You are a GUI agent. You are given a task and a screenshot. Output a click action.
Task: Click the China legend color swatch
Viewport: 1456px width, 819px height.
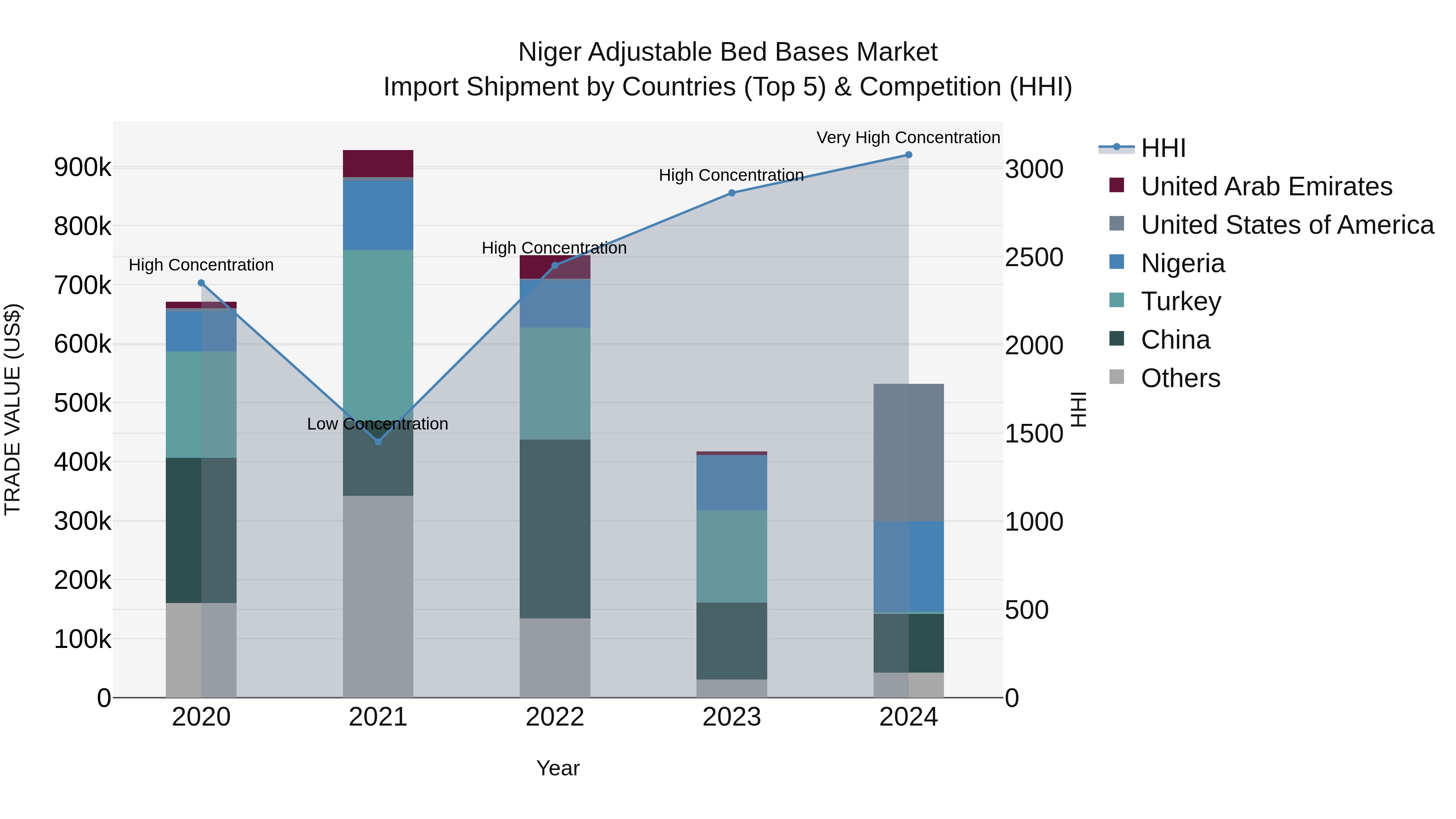1117,338
